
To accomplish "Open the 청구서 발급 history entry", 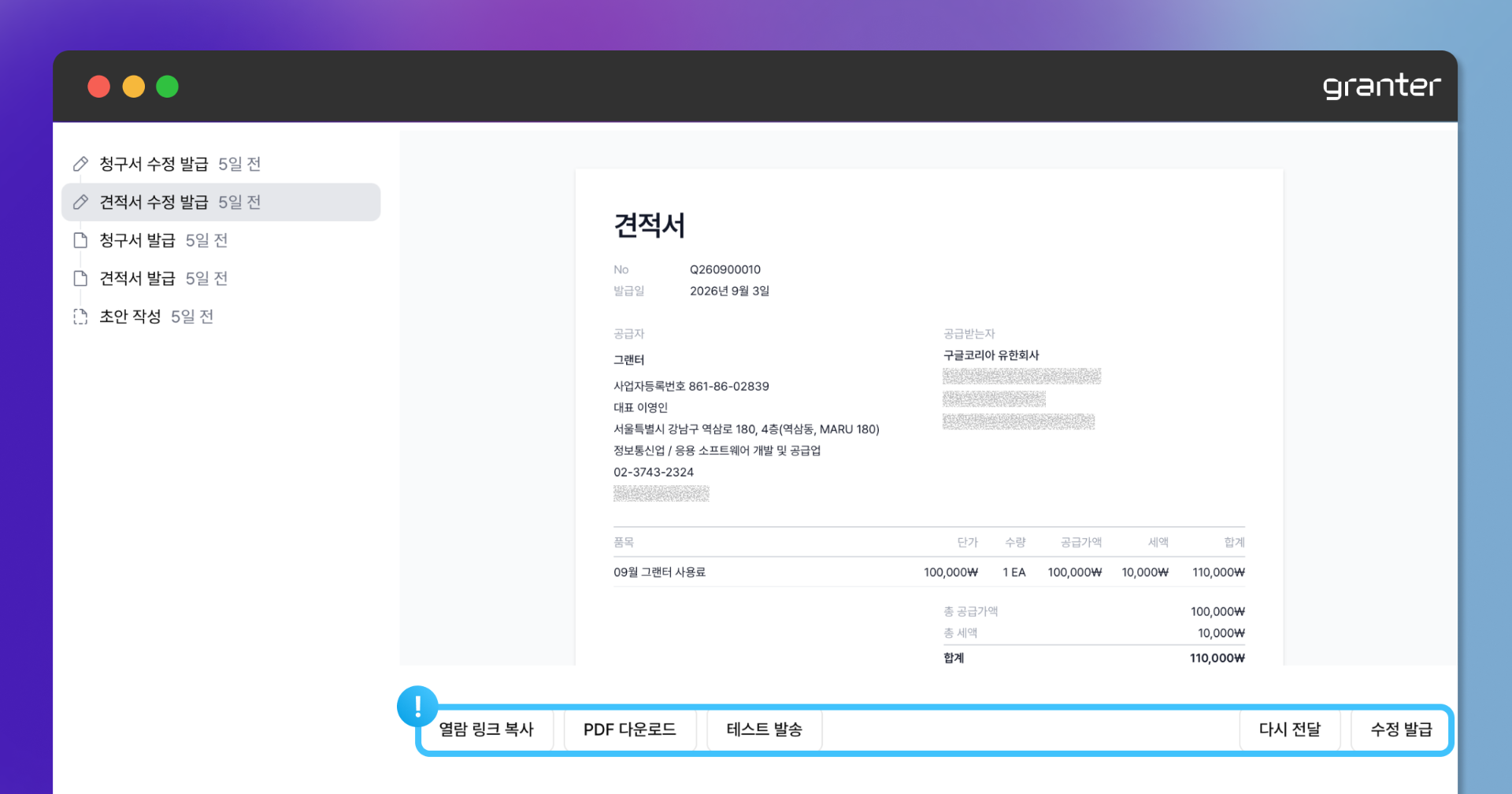I will pos(220,240).
